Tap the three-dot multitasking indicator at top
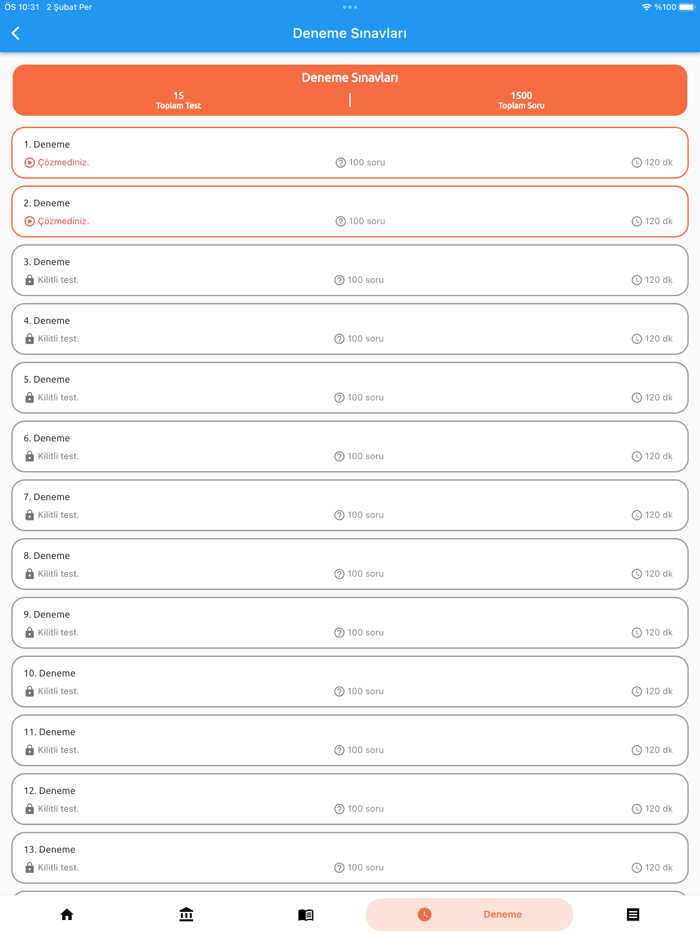This screenshot has height=934, width=700. (x=350, y=7)
